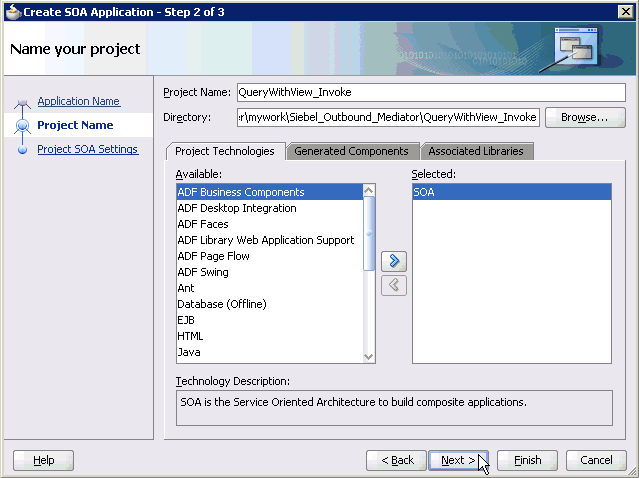Select ADF Business Components in Available

click(x=269, y=192)
